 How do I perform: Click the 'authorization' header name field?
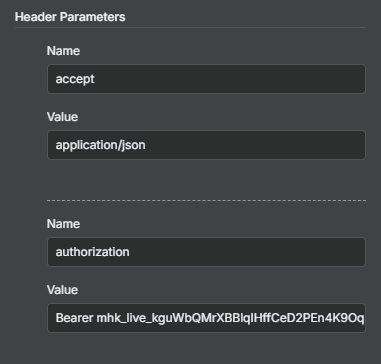tap(206, 252)
